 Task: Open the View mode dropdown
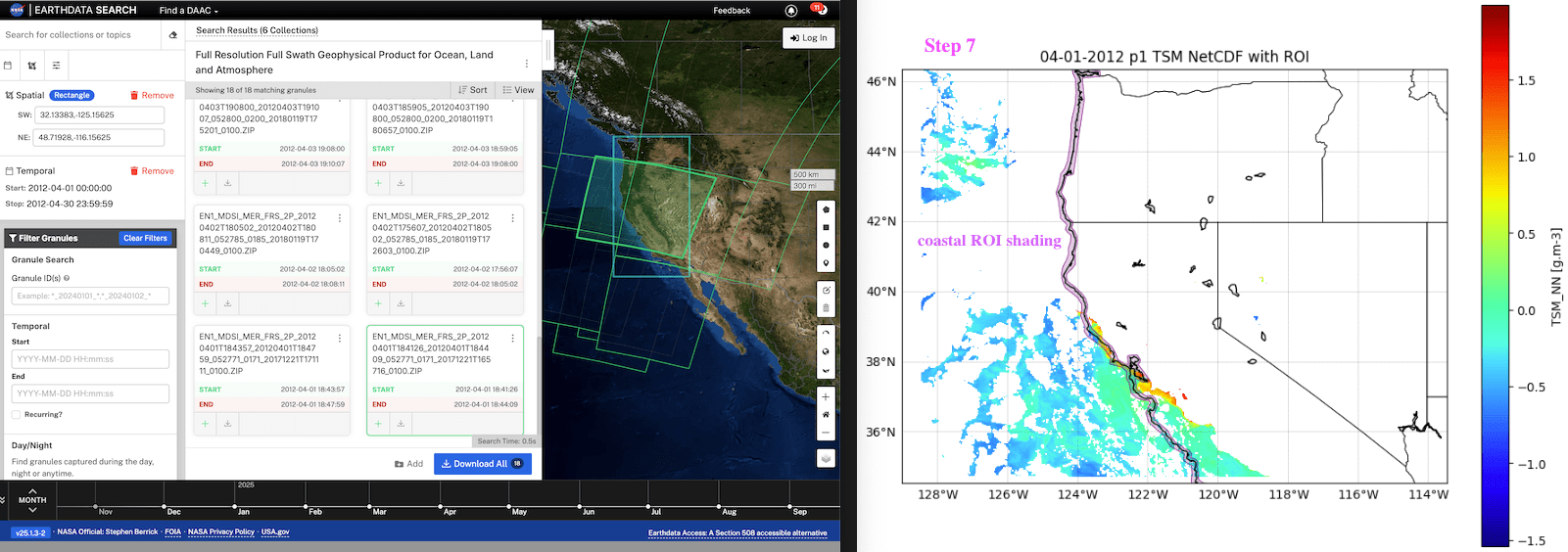pyautogui.click(x=518, y=90)
